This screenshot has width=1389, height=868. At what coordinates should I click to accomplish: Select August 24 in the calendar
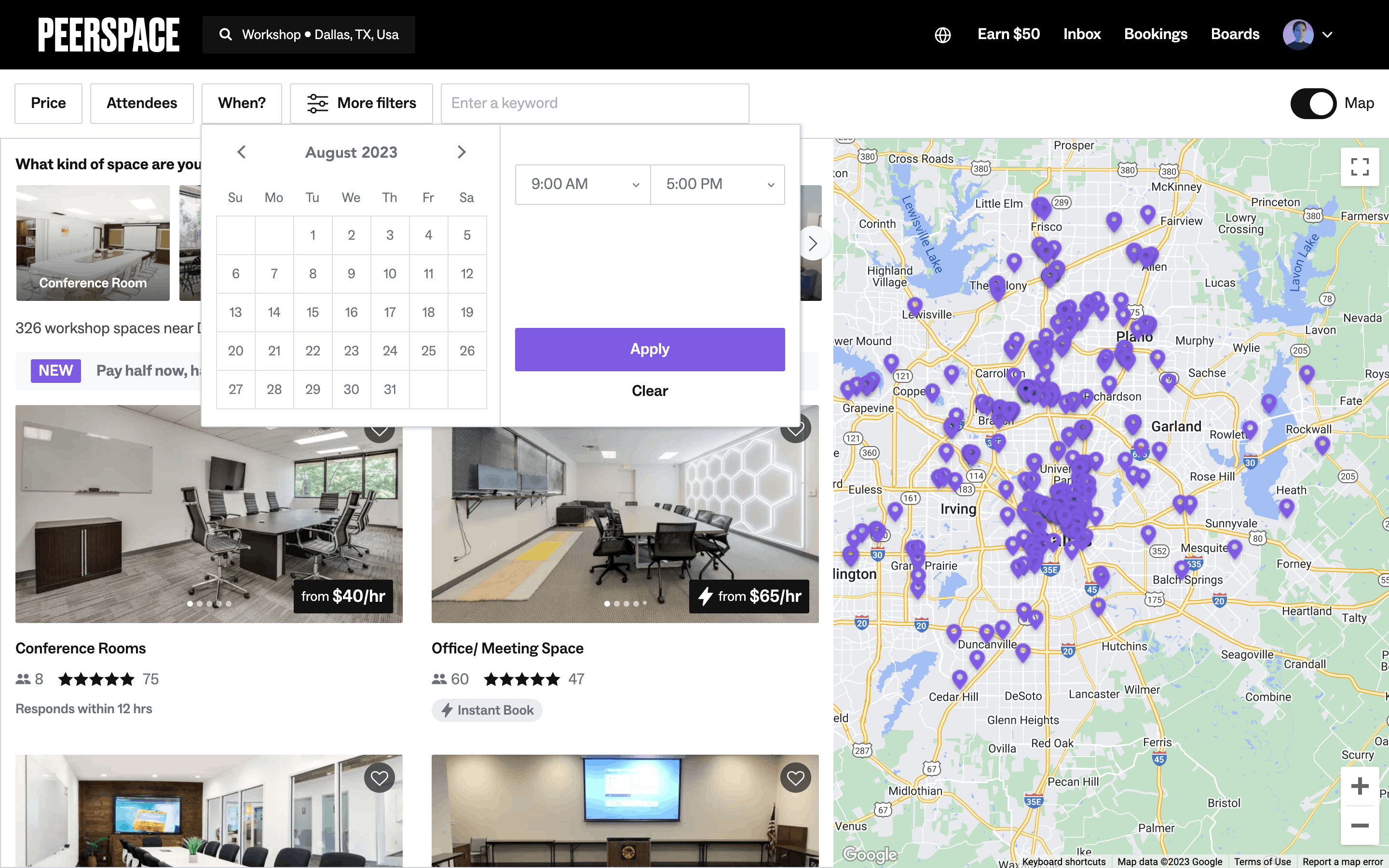390,351
